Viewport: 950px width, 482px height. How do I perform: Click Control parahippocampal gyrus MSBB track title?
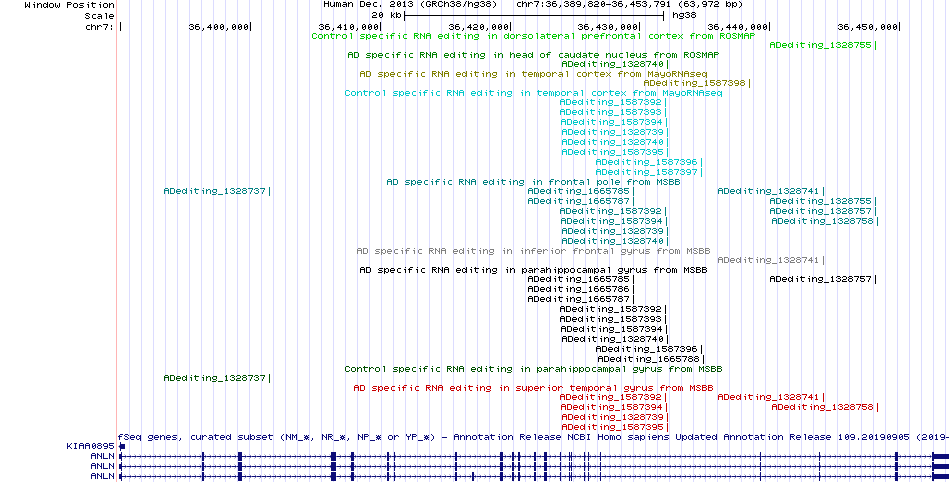532,368
